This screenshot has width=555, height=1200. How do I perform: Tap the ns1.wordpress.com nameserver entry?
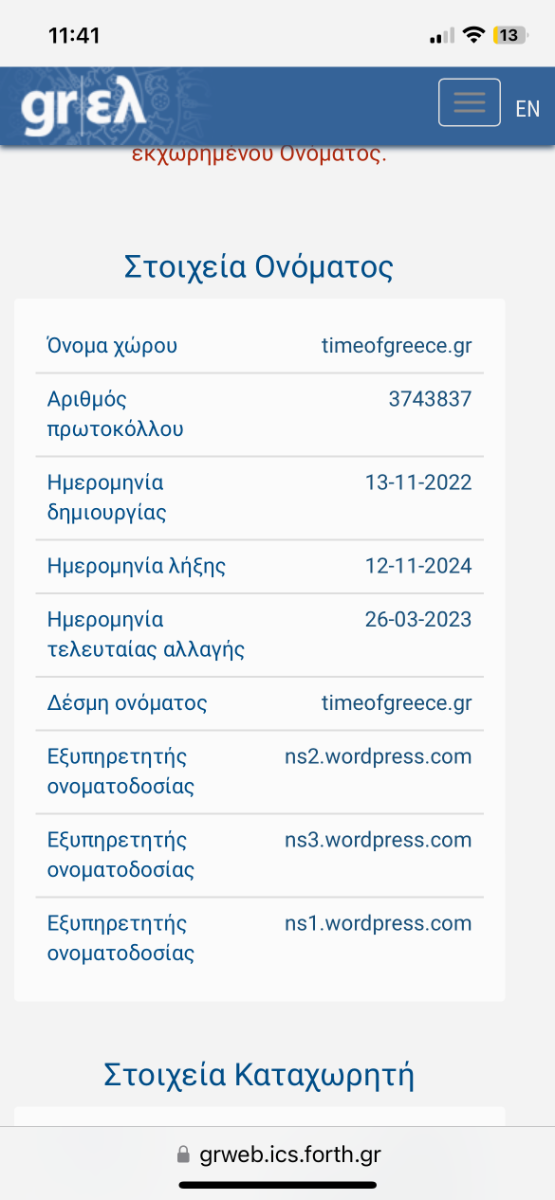point(378,923)
